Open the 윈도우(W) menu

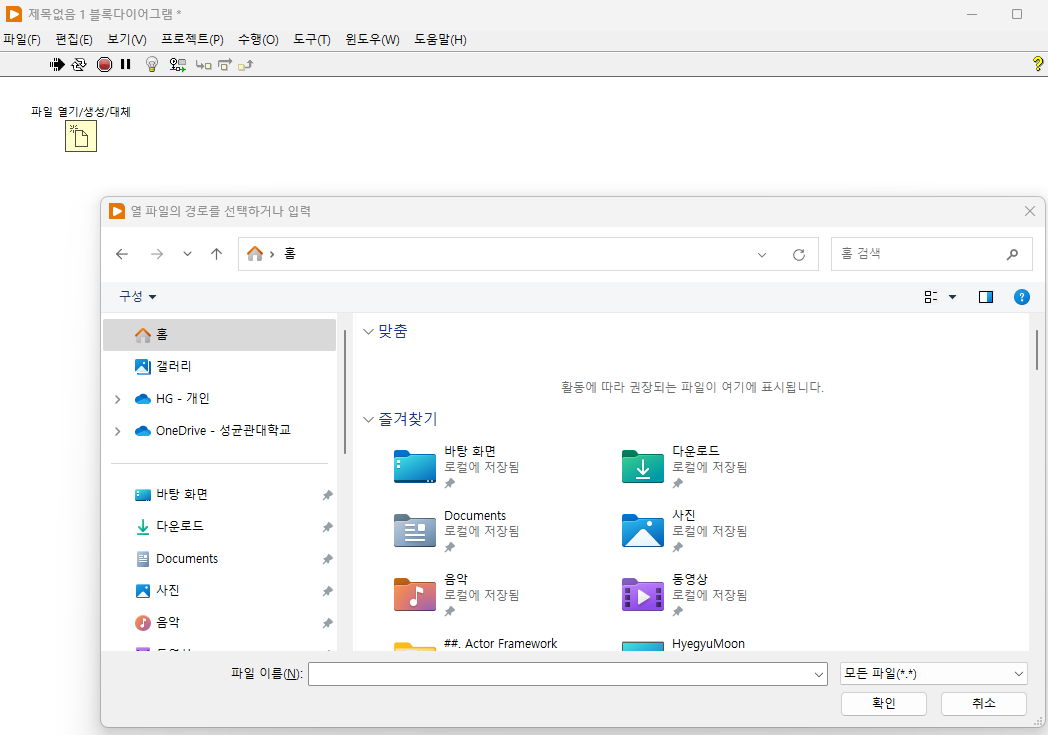372,39
